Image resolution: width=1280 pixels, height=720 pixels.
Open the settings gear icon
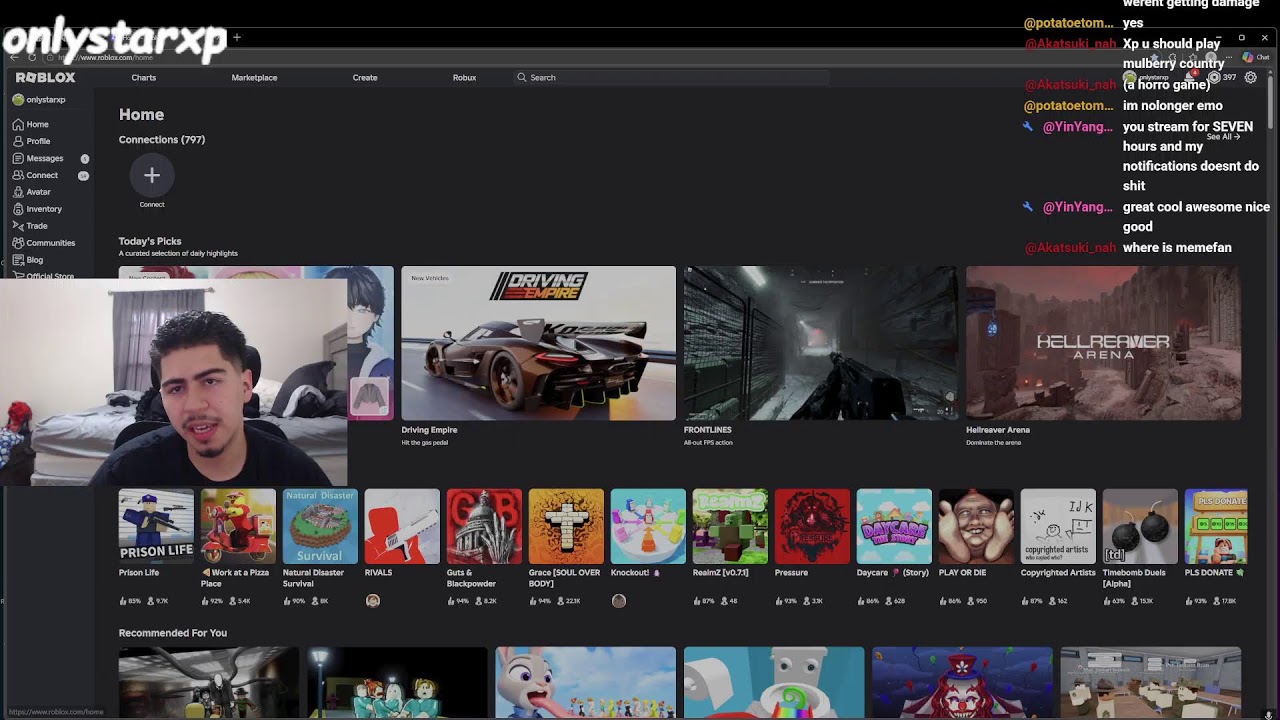(1250, 77)
